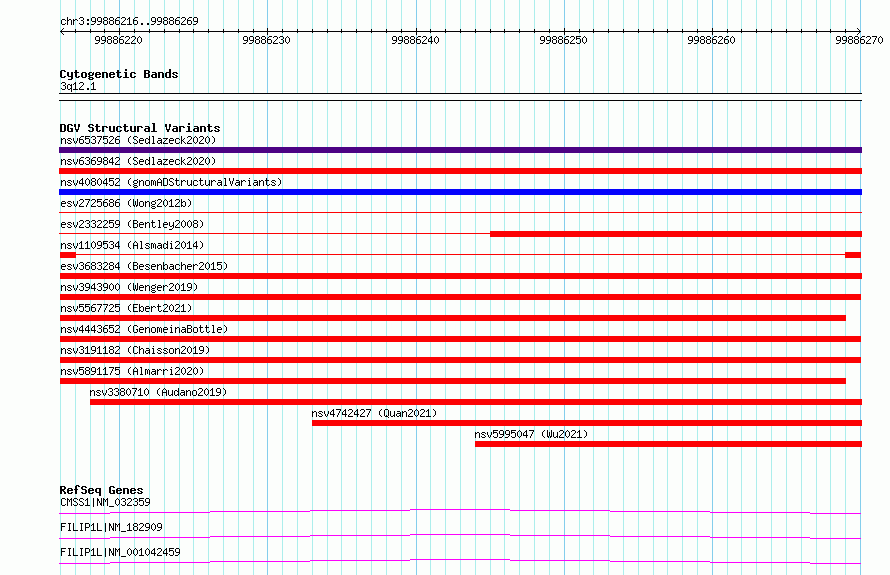Click the DGV Structural Variants track title
The width and height of the screenshot is (890, 575).
(140, 128)
